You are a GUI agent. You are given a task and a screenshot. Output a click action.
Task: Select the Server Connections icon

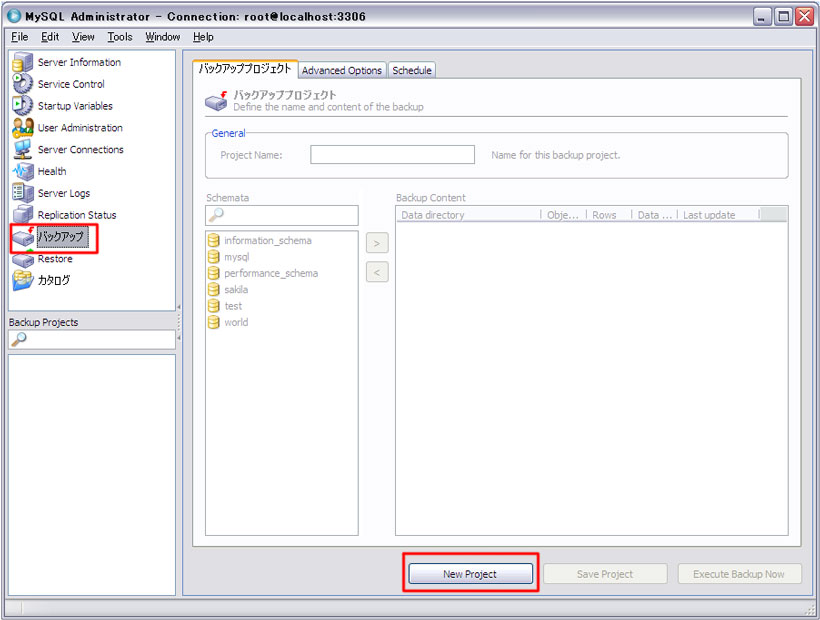coord(22,150)
